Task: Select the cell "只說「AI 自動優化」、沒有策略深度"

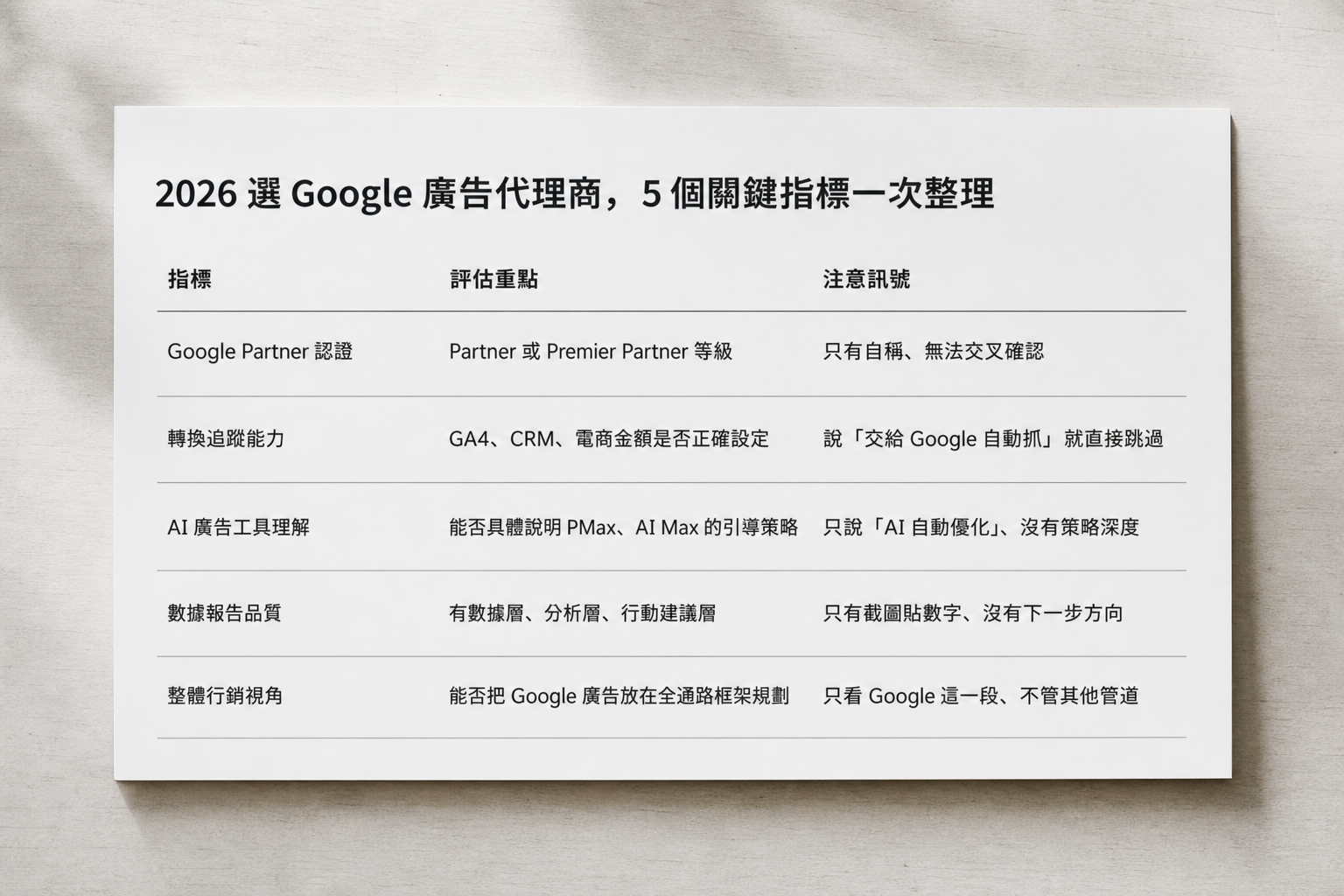Action: (x=981, y=527)
